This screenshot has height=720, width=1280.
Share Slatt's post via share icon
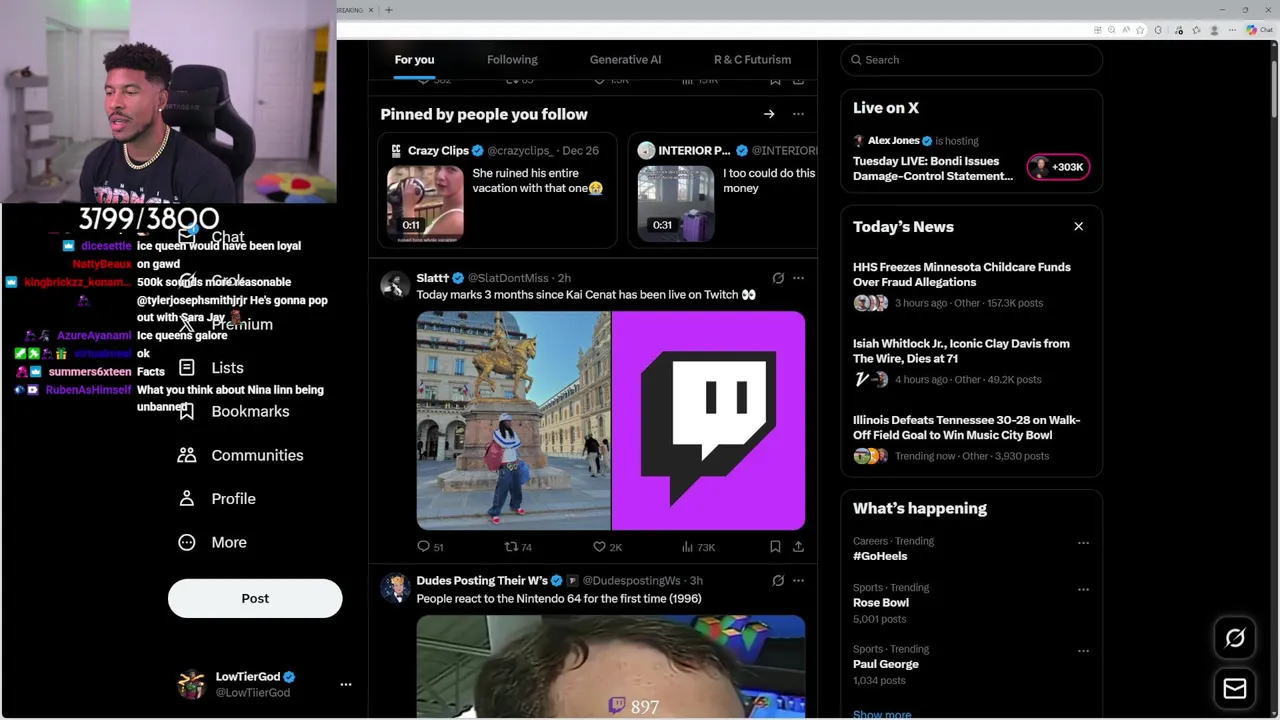tap(798, 547)
